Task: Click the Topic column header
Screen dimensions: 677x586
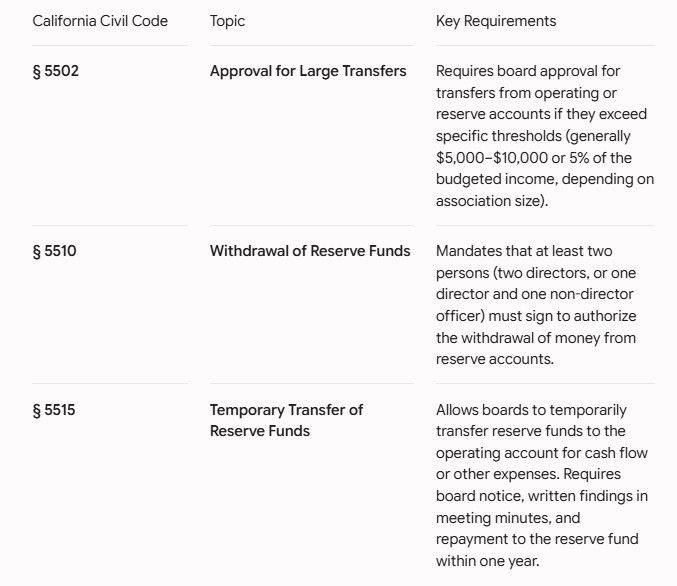Action: (x=227, y=21)
